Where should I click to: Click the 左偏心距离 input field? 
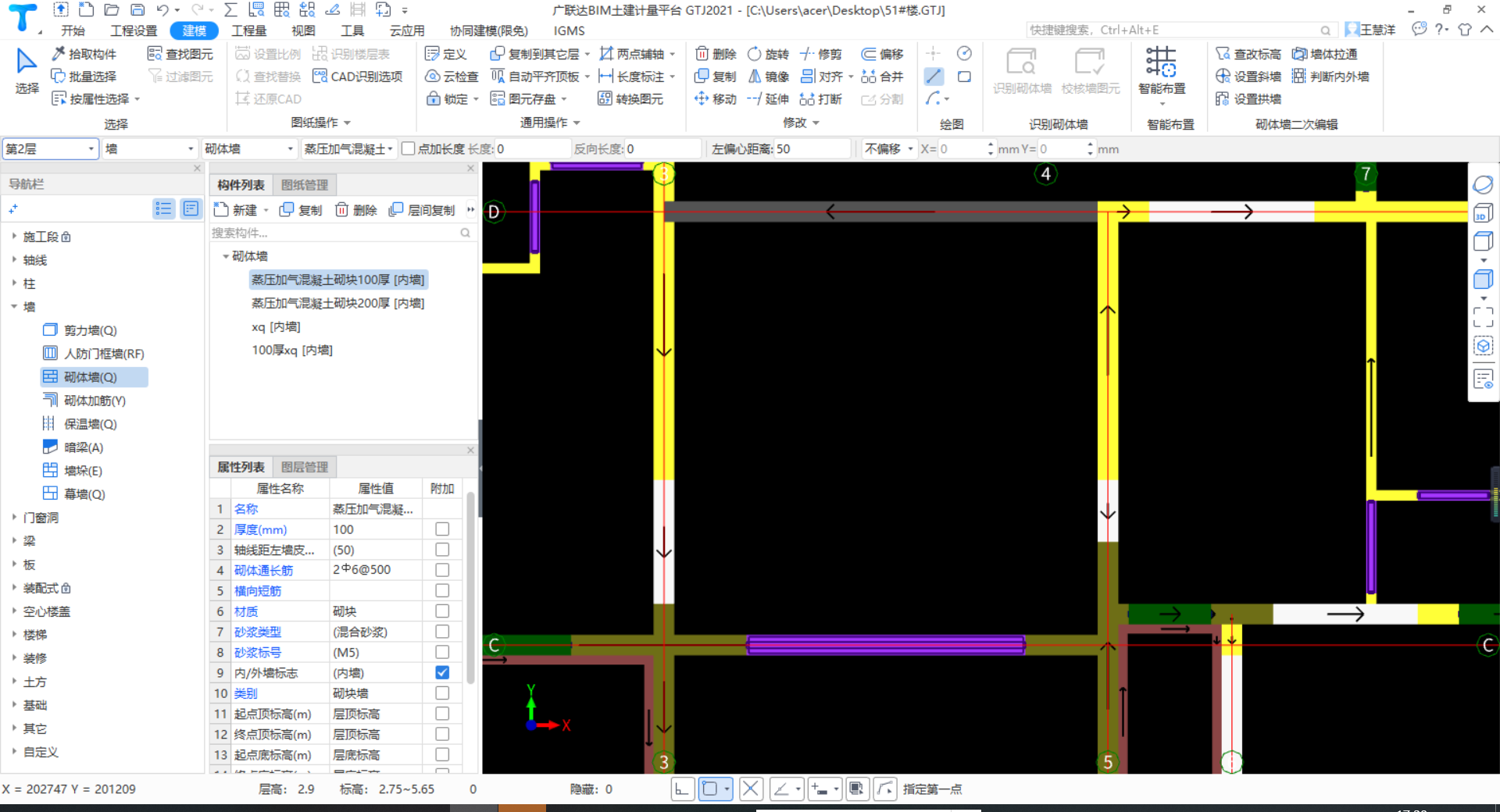[x=812, y=148]
